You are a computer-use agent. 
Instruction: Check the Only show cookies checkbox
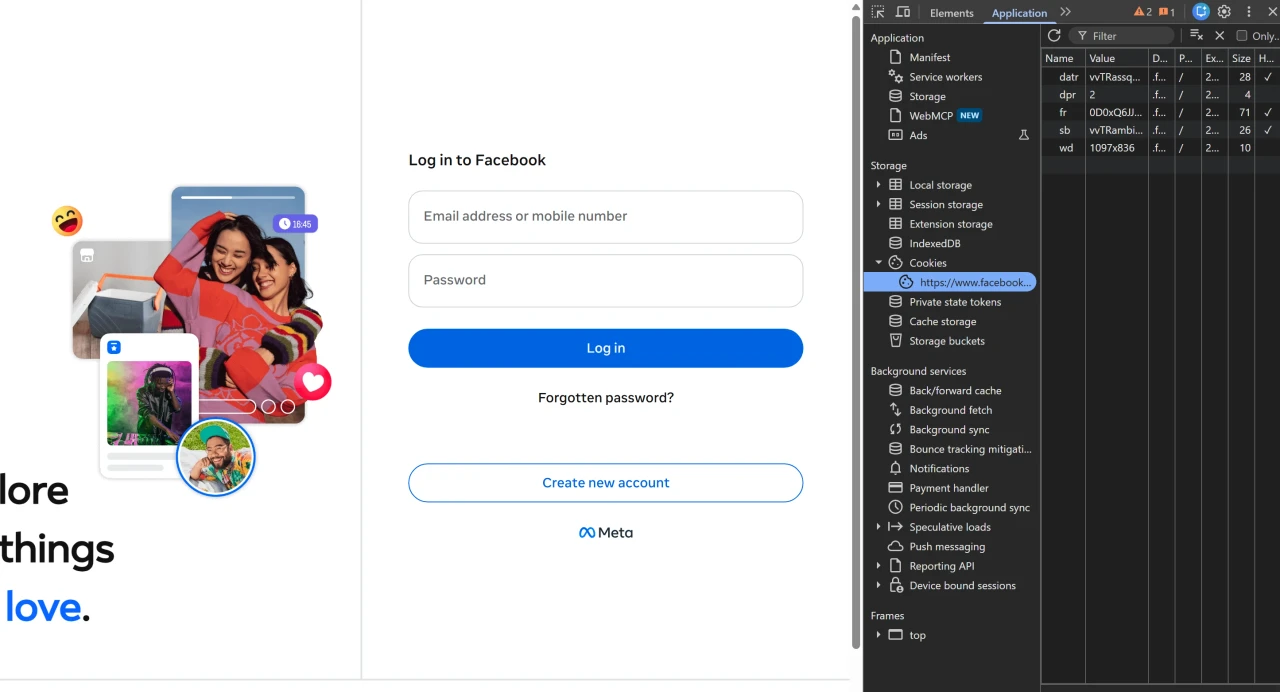(1242, 36)
